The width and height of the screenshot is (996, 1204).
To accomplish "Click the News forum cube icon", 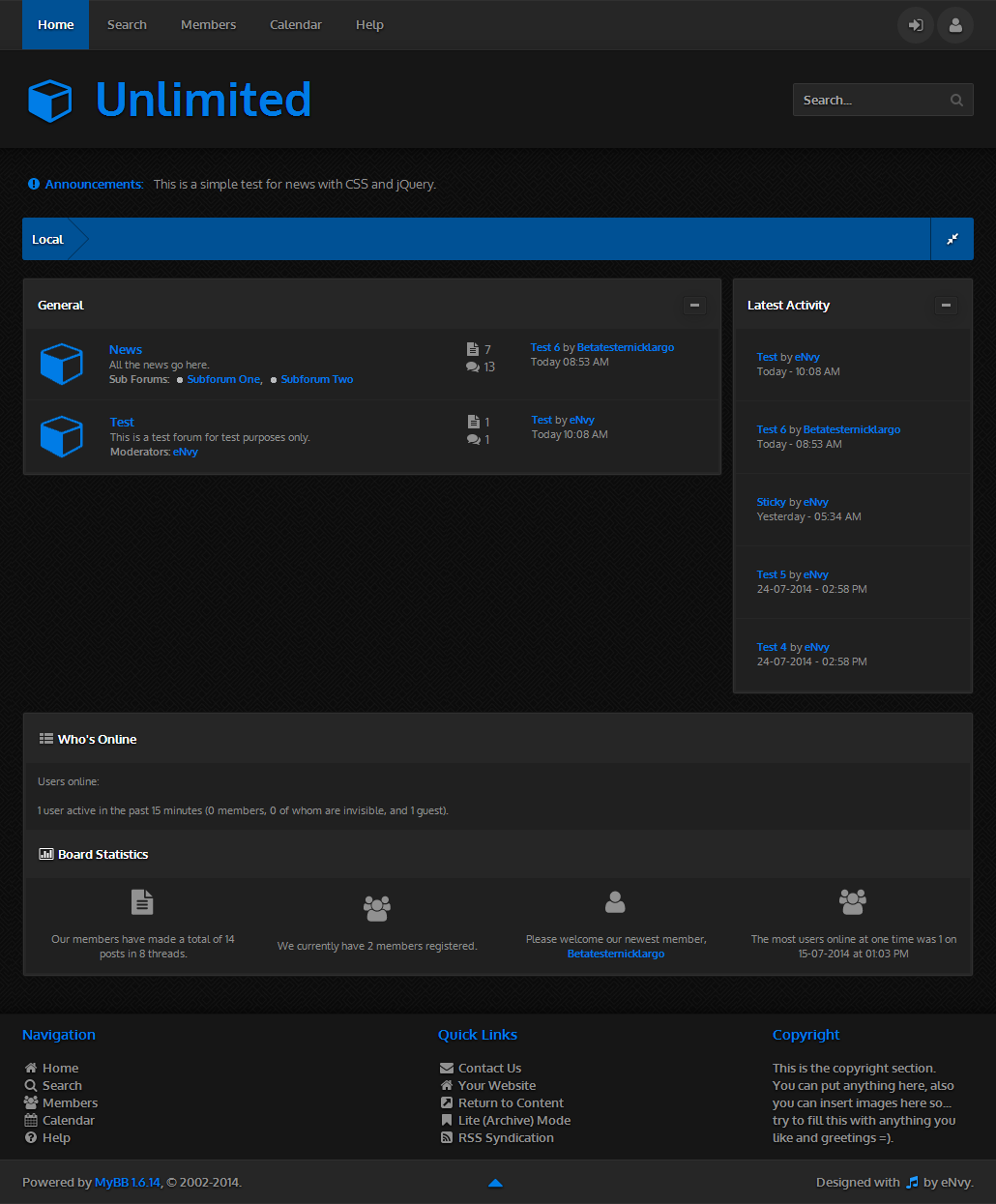I will click(62, 364).
